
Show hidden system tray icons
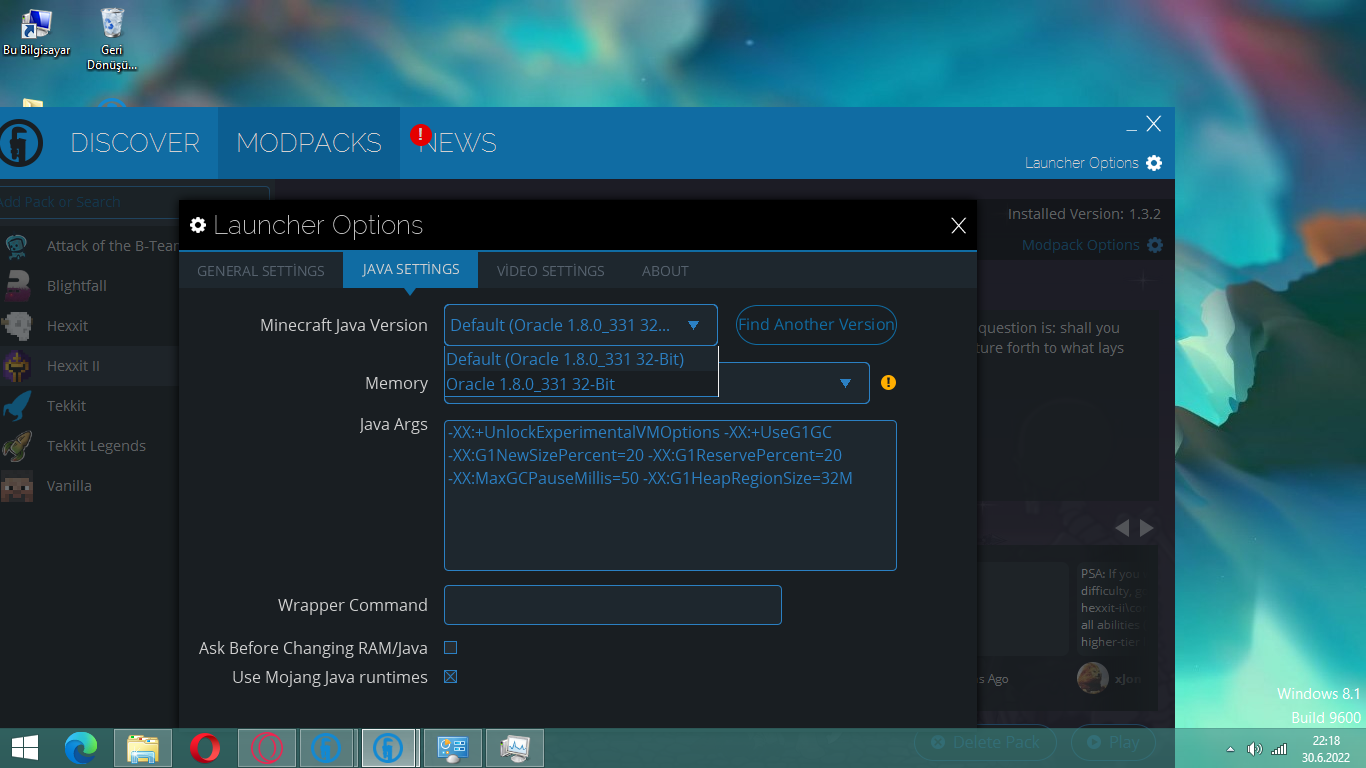click(x=1230, y=749)
